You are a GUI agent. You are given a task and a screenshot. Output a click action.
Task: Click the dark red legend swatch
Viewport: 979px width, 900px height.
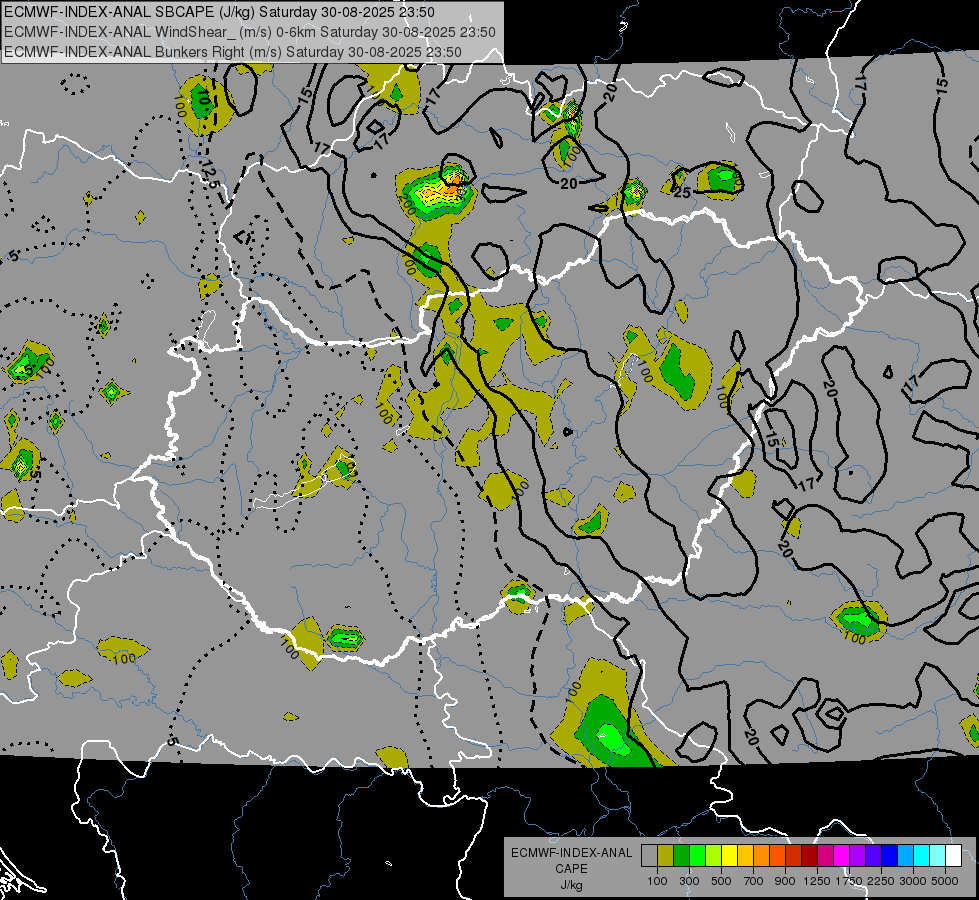(810, 855)
